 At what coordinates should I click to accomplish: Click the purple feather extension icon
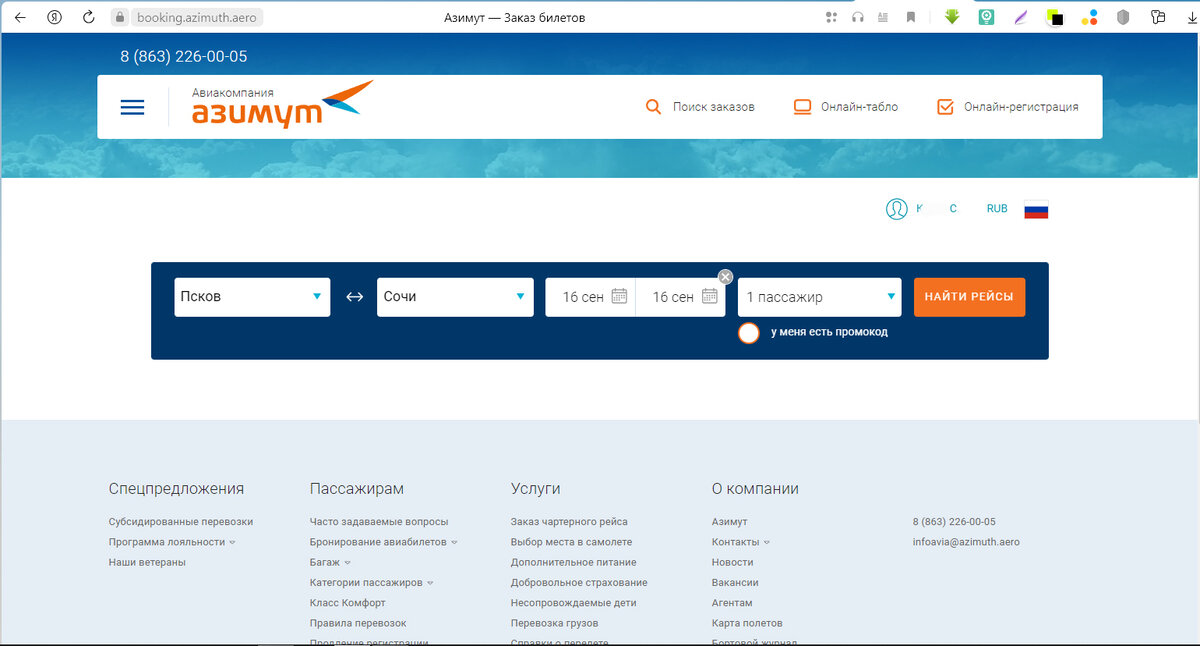pyautogui.click(x=1020, y=17)
